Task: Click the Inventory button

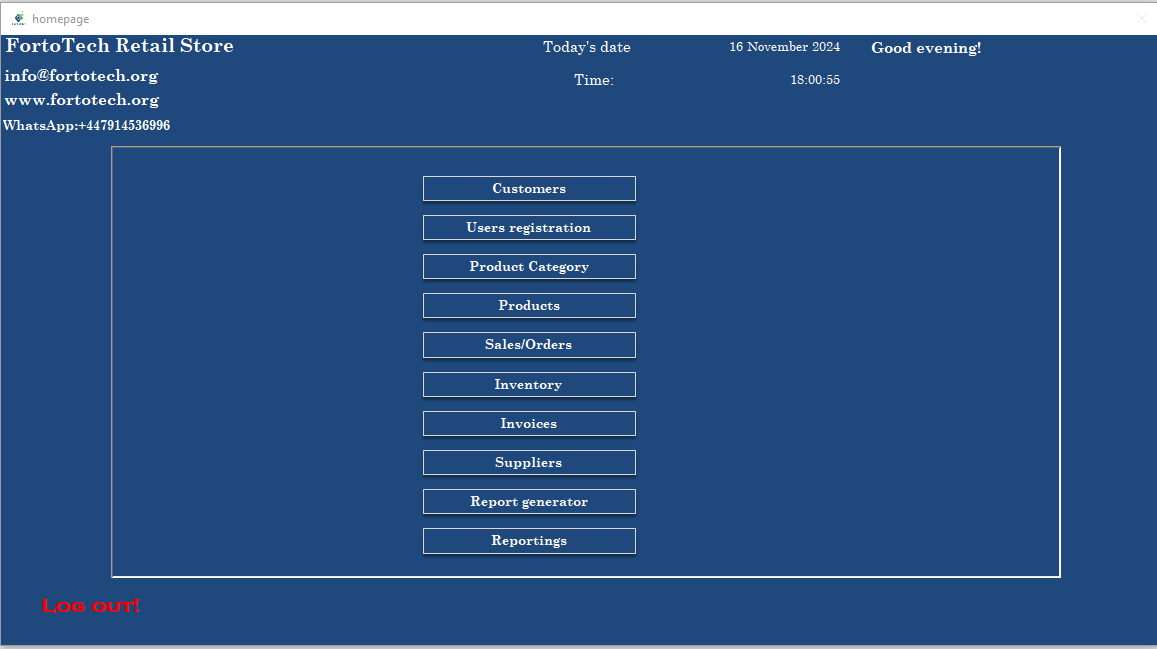Action: point(529,385)
